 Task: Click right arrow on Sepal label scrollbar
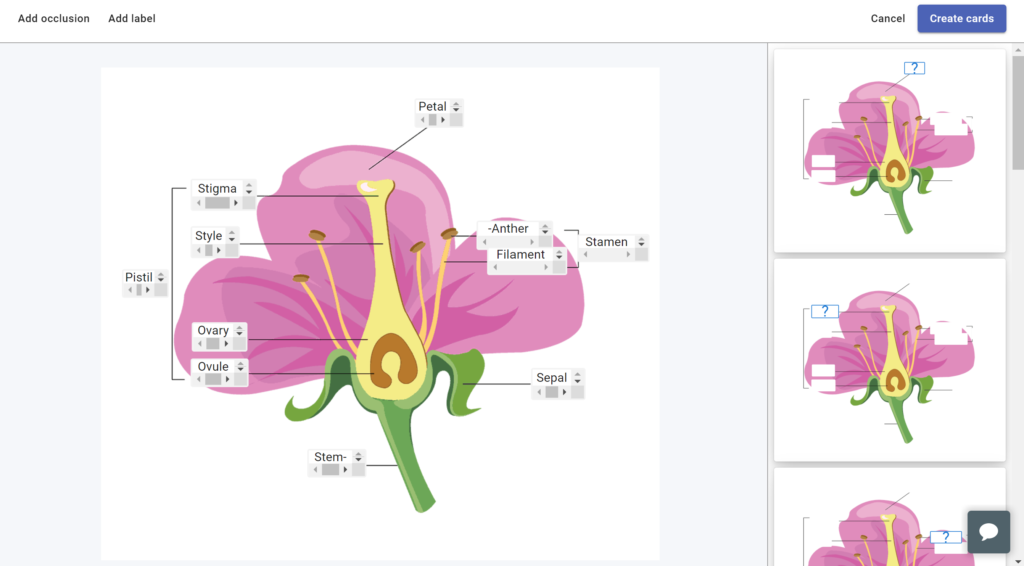coord(565,392)
